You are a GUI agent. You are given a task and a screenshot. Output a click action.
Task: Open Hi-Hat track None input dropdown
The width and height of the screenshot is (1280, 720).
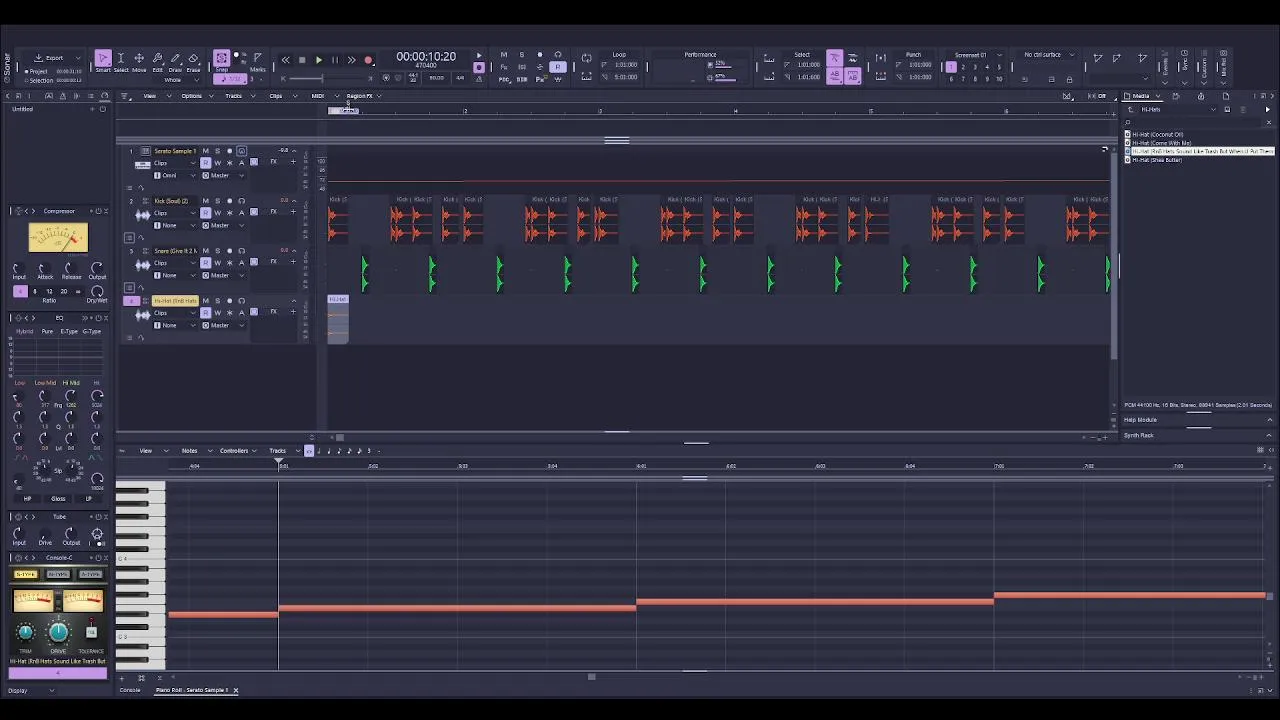(x=174, y=325)
